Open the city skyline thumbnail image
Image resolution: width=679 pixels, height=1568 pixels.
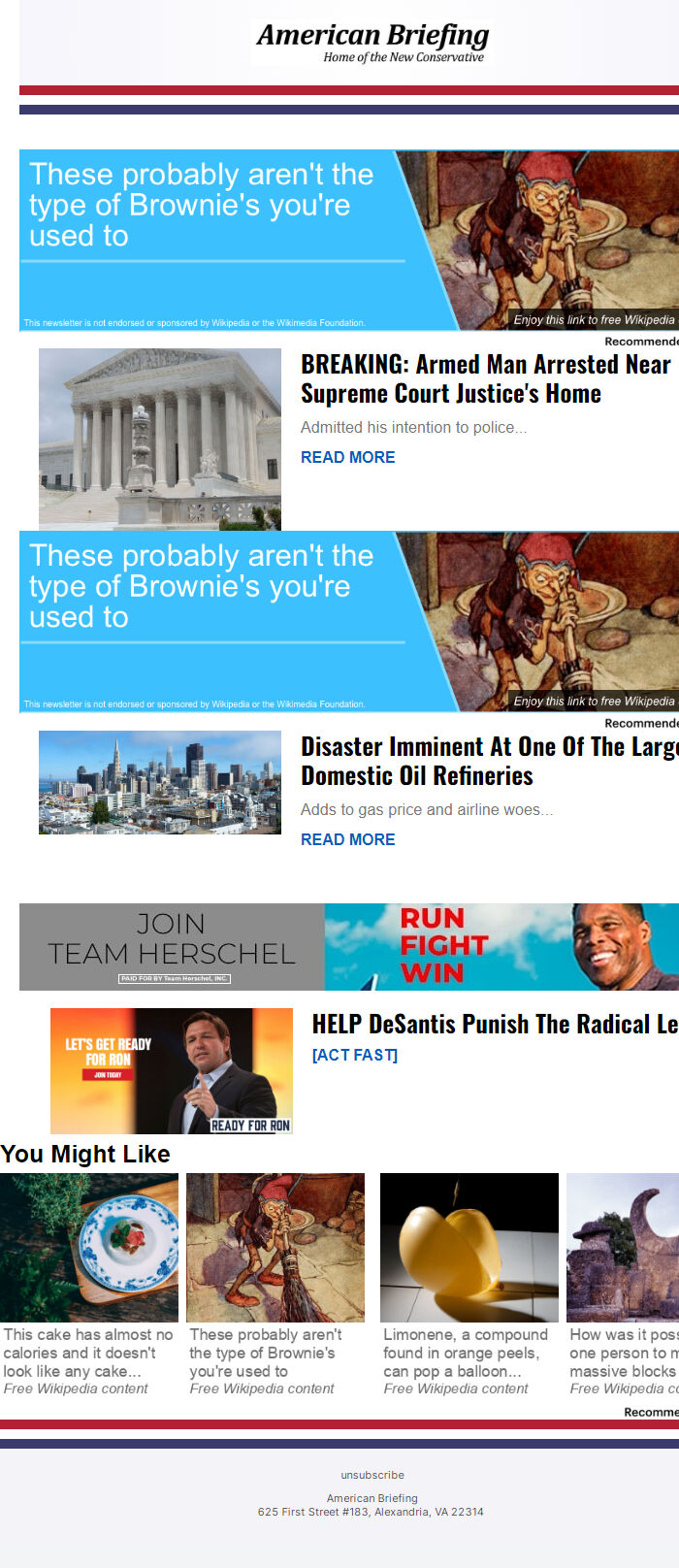160,782
